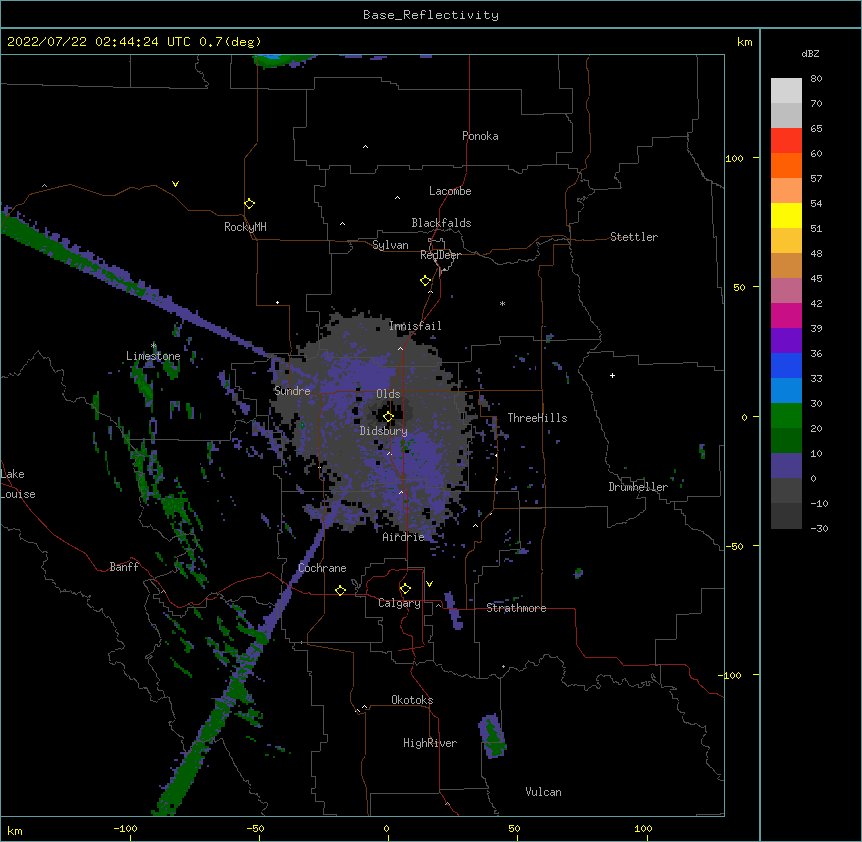Click the RedDeer city label
The height and width of the screenshot is (842, 862).
440,255
